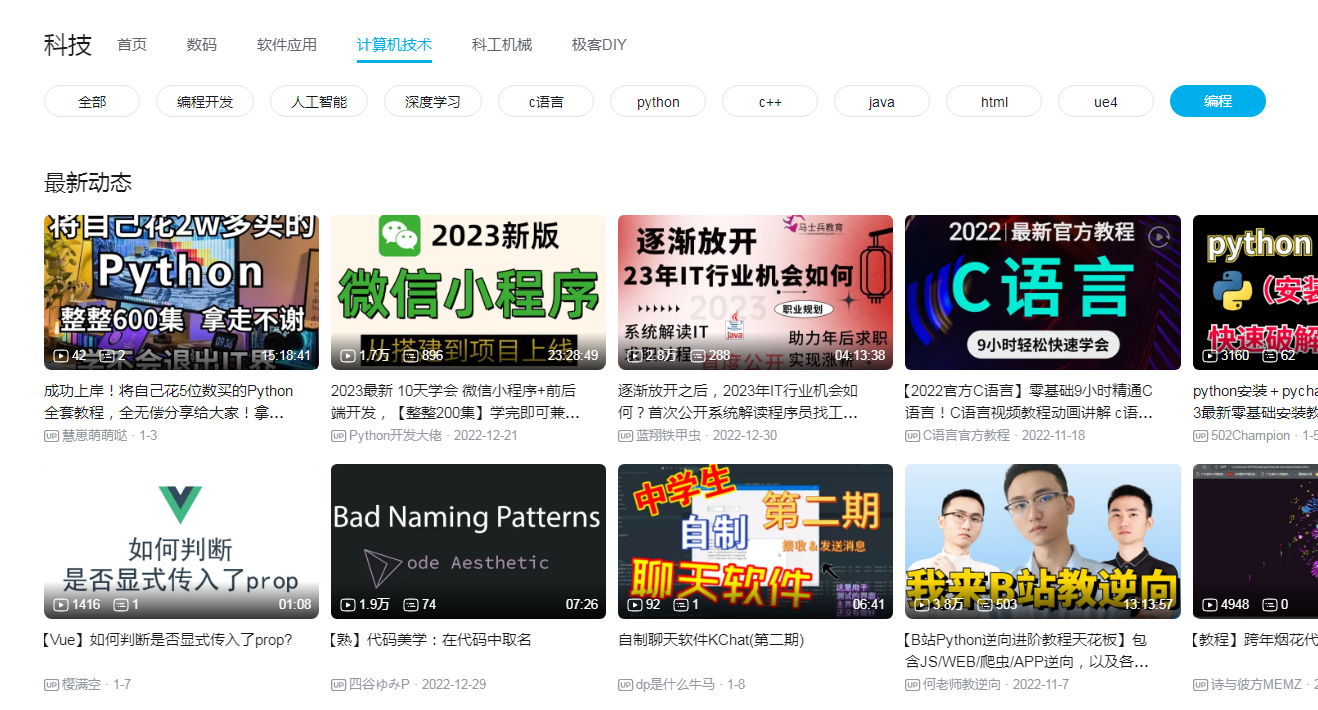Pick the ue4 filter tag
Image resolution: width=1318 pixels, height=710 pixels.
(x=1105, y=102)
